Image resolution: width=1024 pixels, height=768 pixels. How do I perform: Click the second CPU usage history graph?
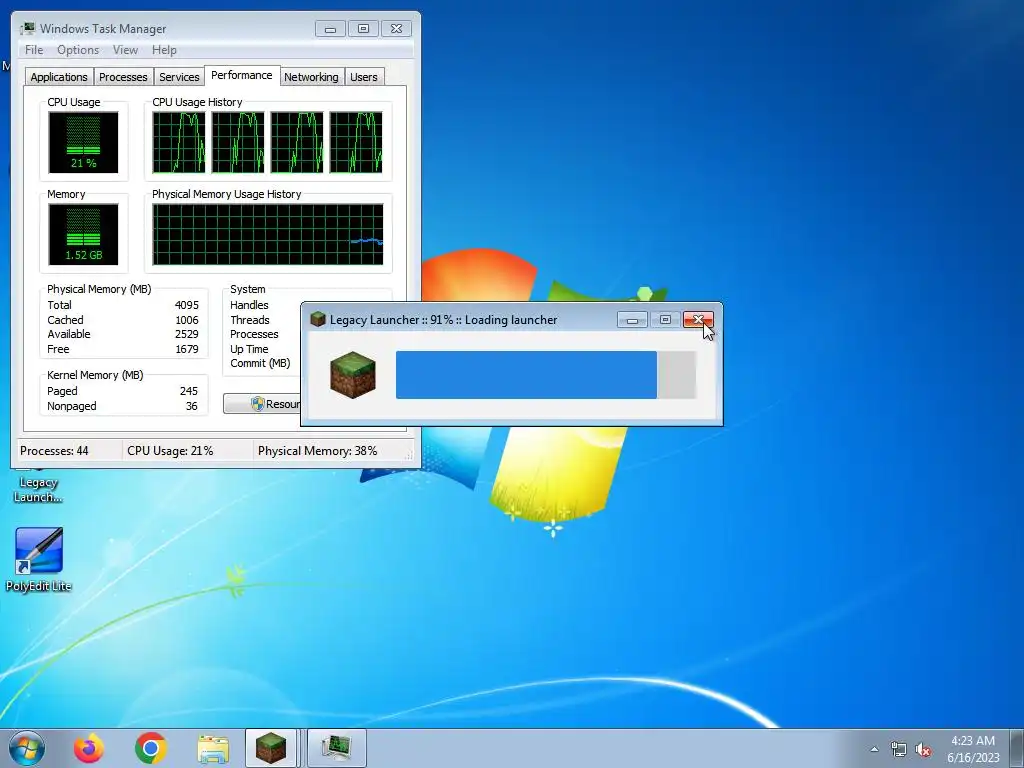(x=238, y=142)
